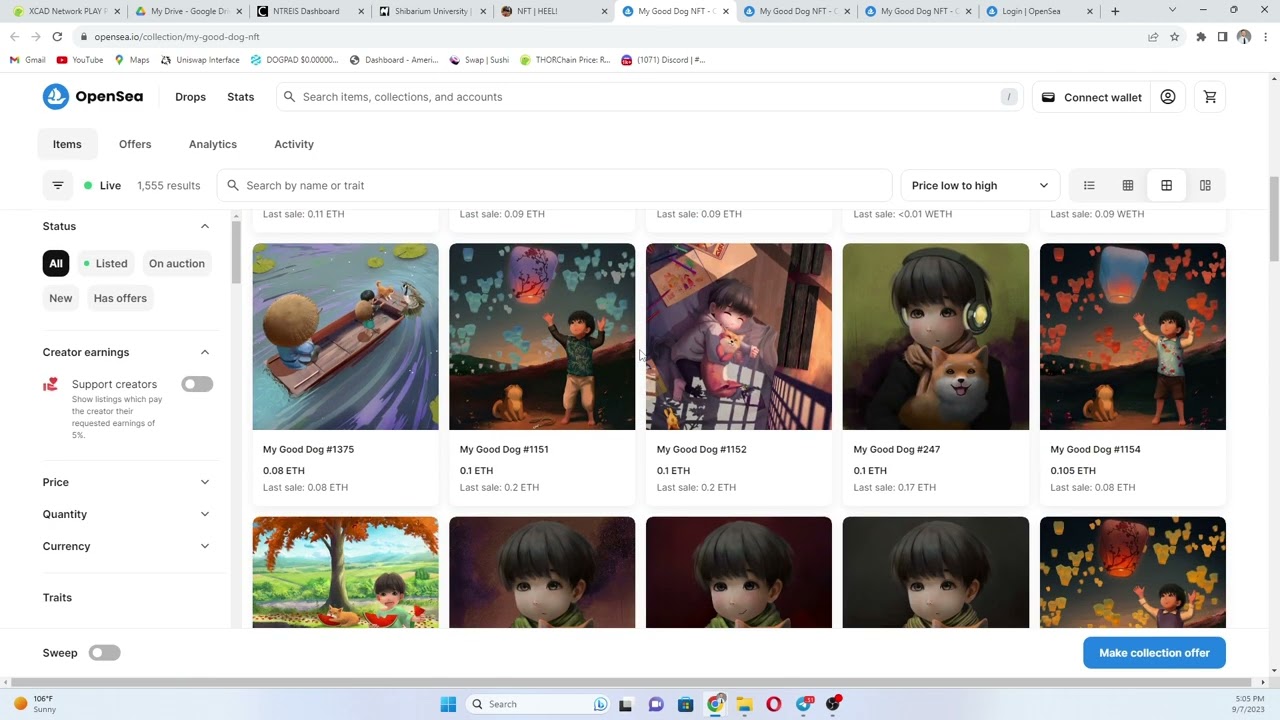Select the New status filter
The image size is (1280, 720).
pos(61,298)
